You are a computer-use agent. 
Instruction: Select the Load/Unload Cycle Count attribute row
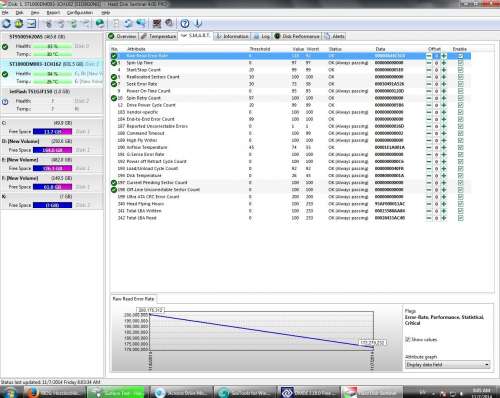point(291,168)
